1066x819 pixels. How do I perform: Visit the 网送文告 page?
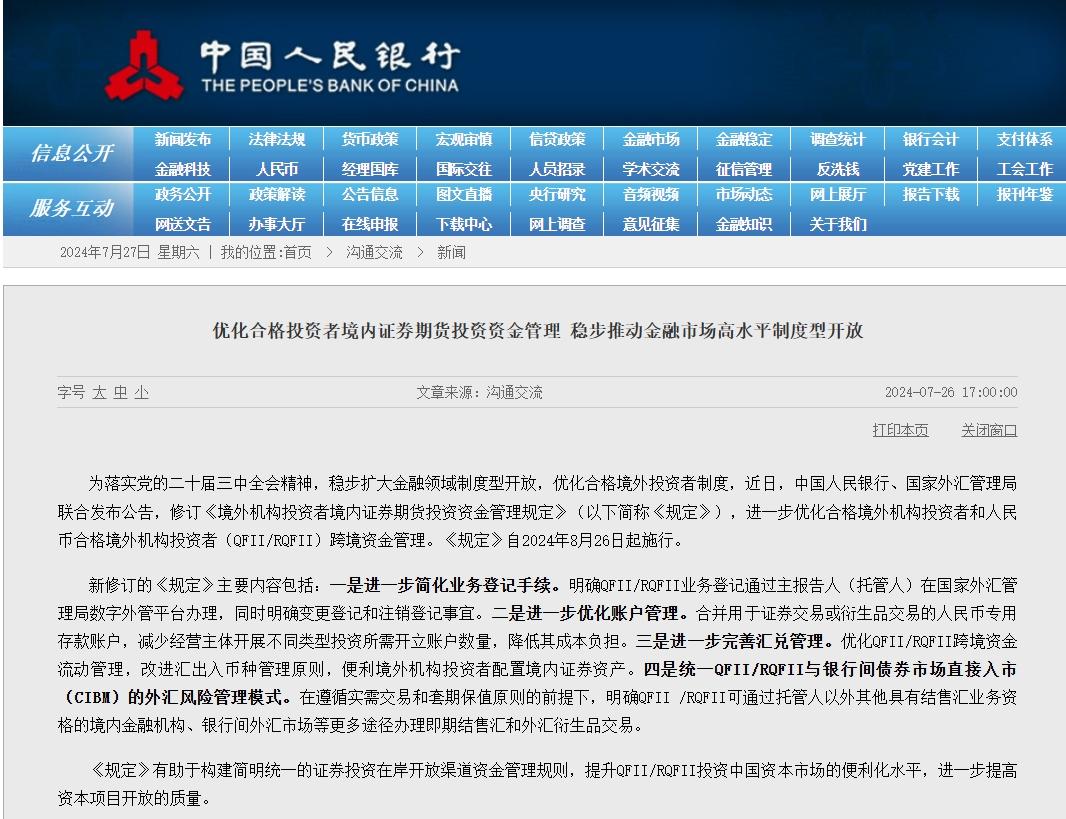coord(182,224)
